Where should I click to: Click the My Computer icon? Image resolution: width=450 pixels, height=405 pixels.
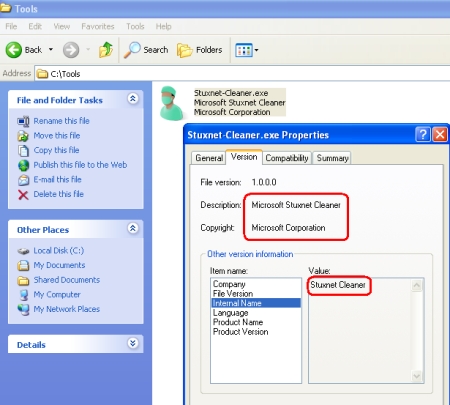[23, 295]
